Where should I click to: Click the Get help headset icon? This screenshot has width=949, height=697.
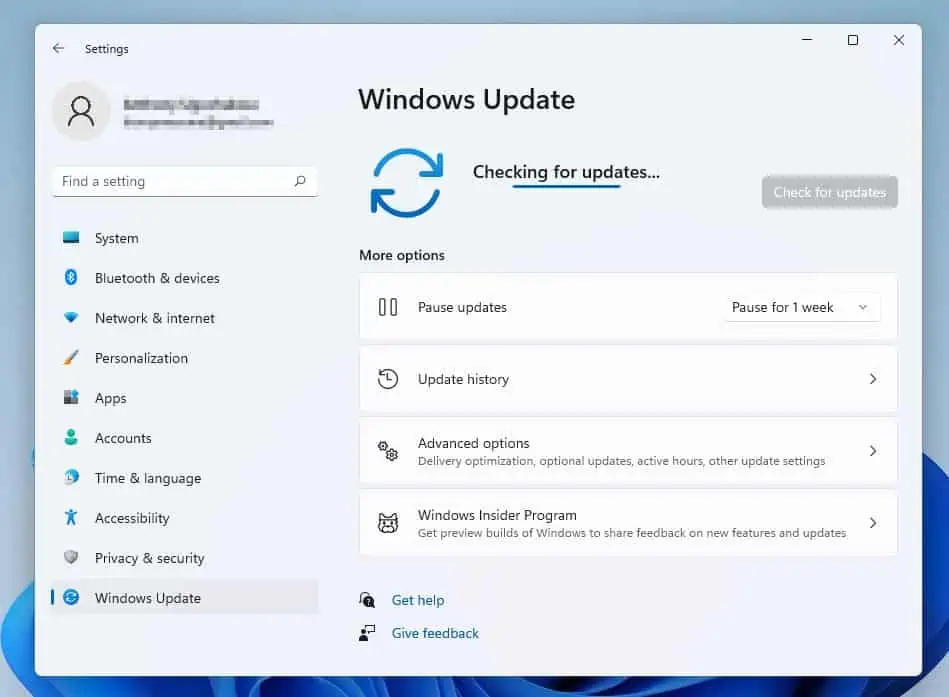(x=367, y=600)
